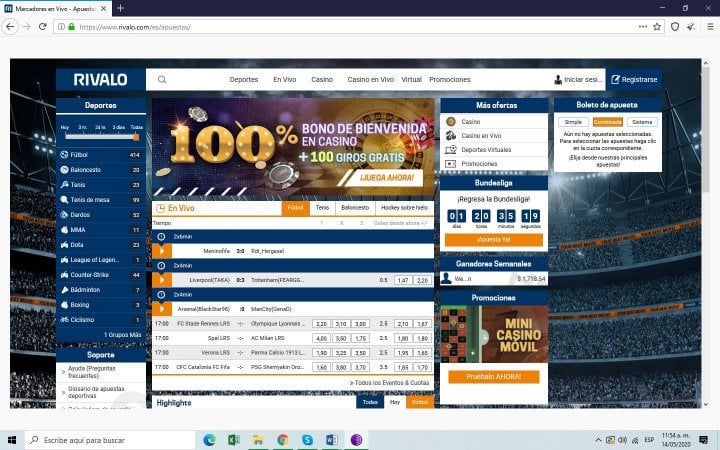Viewport: 720px width, 450px height.
Task: Open Promociones in header menu
Action: pyautogui.click(x=450, y=79)
